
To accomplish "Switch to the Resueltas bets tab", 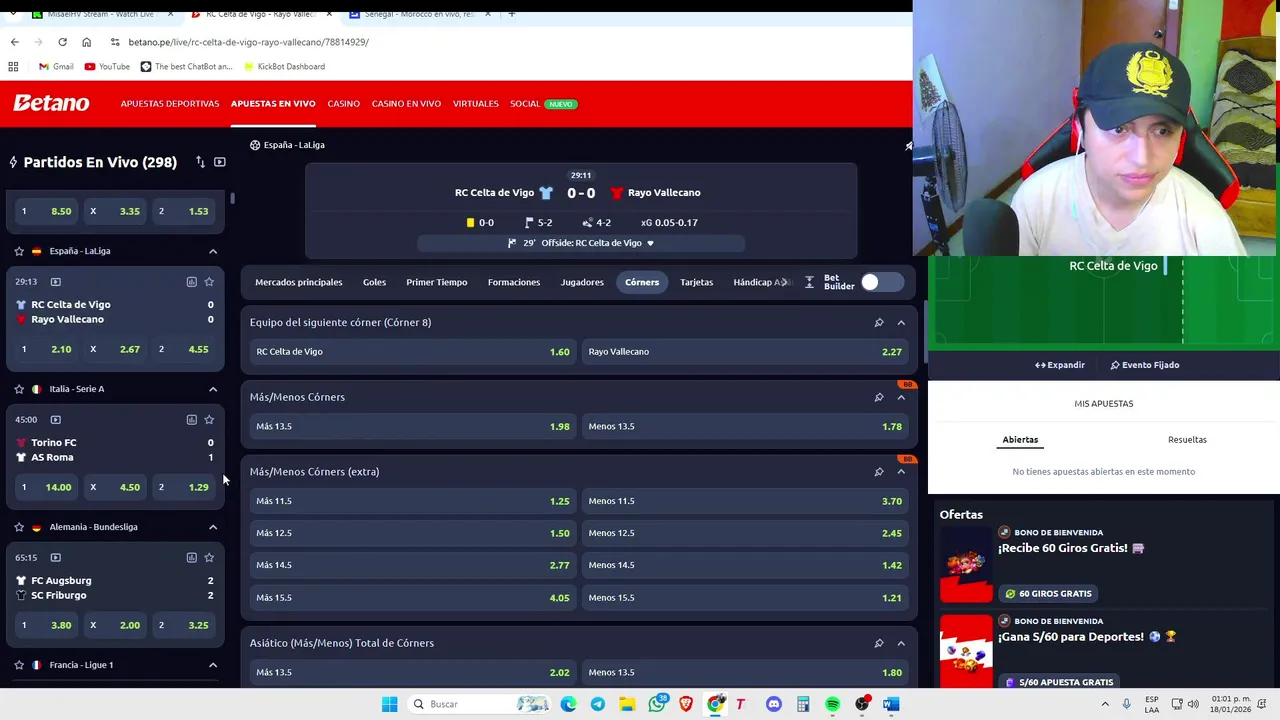I will (1187, 440).
